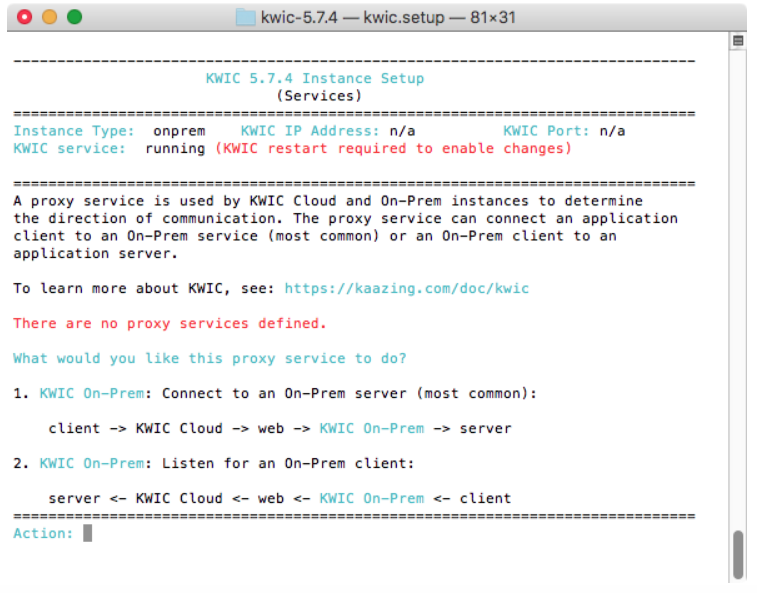
Task: Open the https://kaazing.com/doc/kwic link
Action: click(x=407, y=288)
